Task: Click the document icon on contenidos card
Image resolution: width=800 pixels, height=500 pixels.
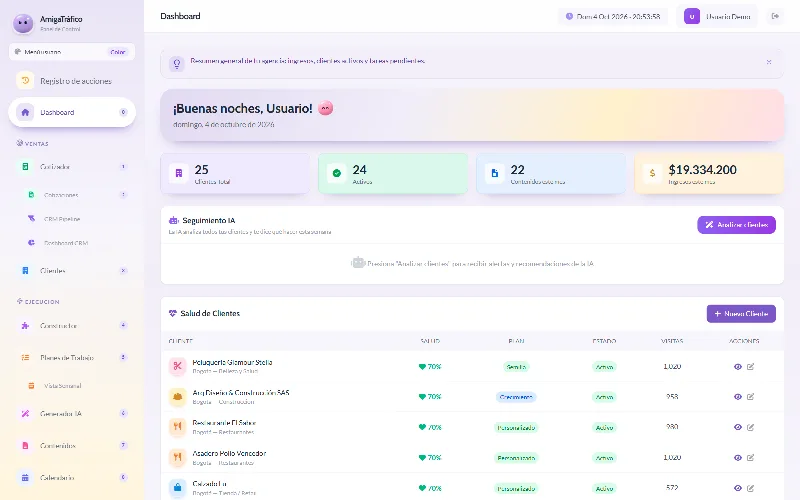Action: (494, 173)
